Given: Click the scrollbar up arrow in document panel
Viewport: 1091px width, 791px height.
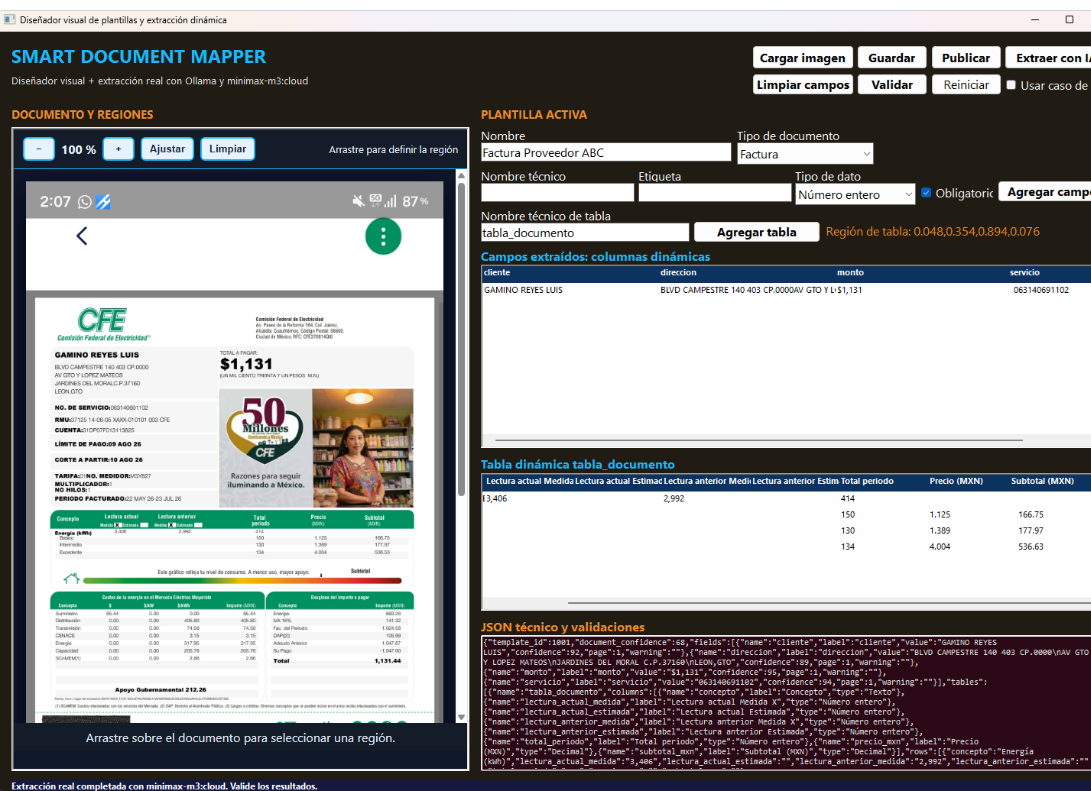Looking at the screenshot, I should coord(461,176).
